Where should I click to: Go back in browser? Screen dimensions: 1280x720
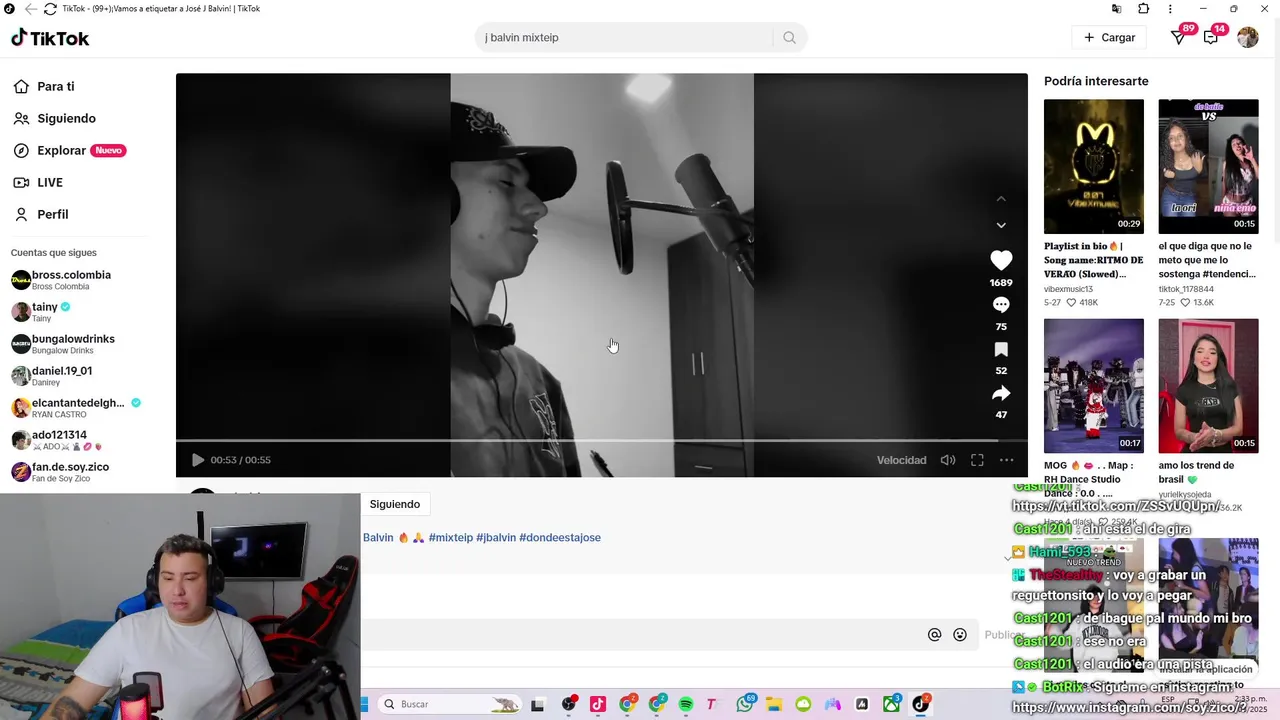[x=30, y=9]
